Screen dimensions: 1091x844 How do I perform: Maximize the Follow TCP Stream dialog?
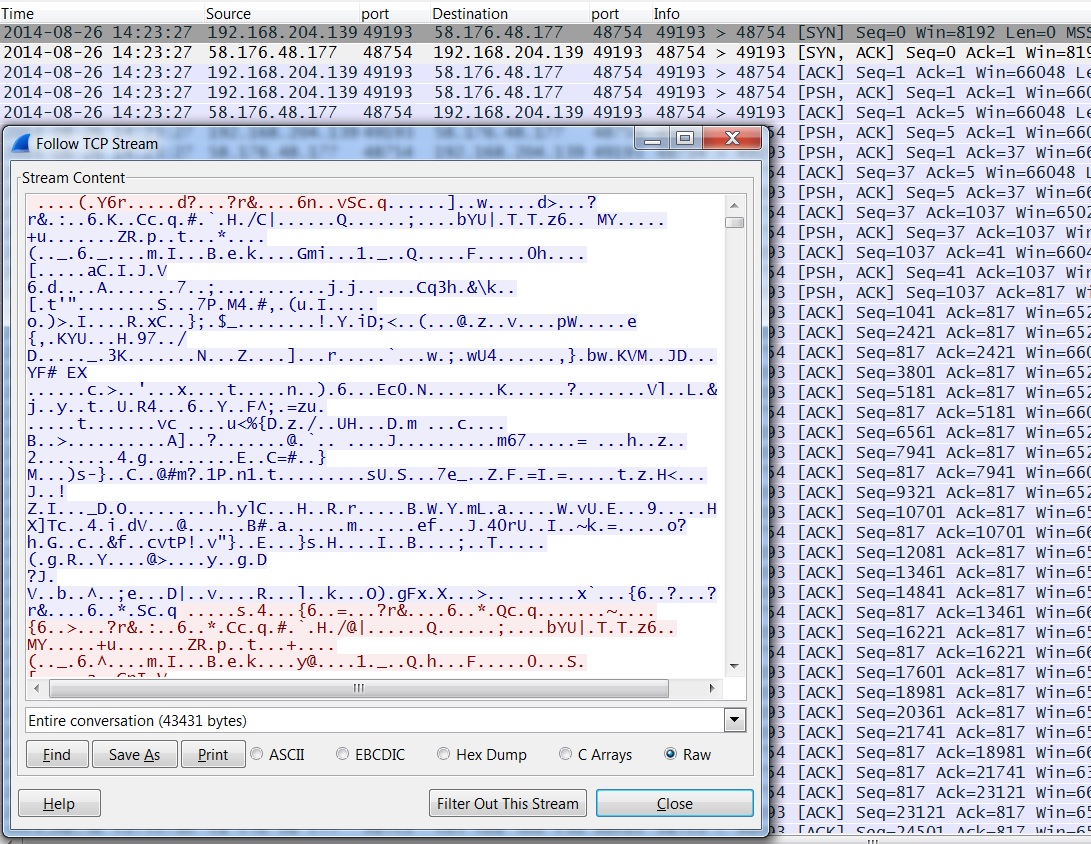685,139
